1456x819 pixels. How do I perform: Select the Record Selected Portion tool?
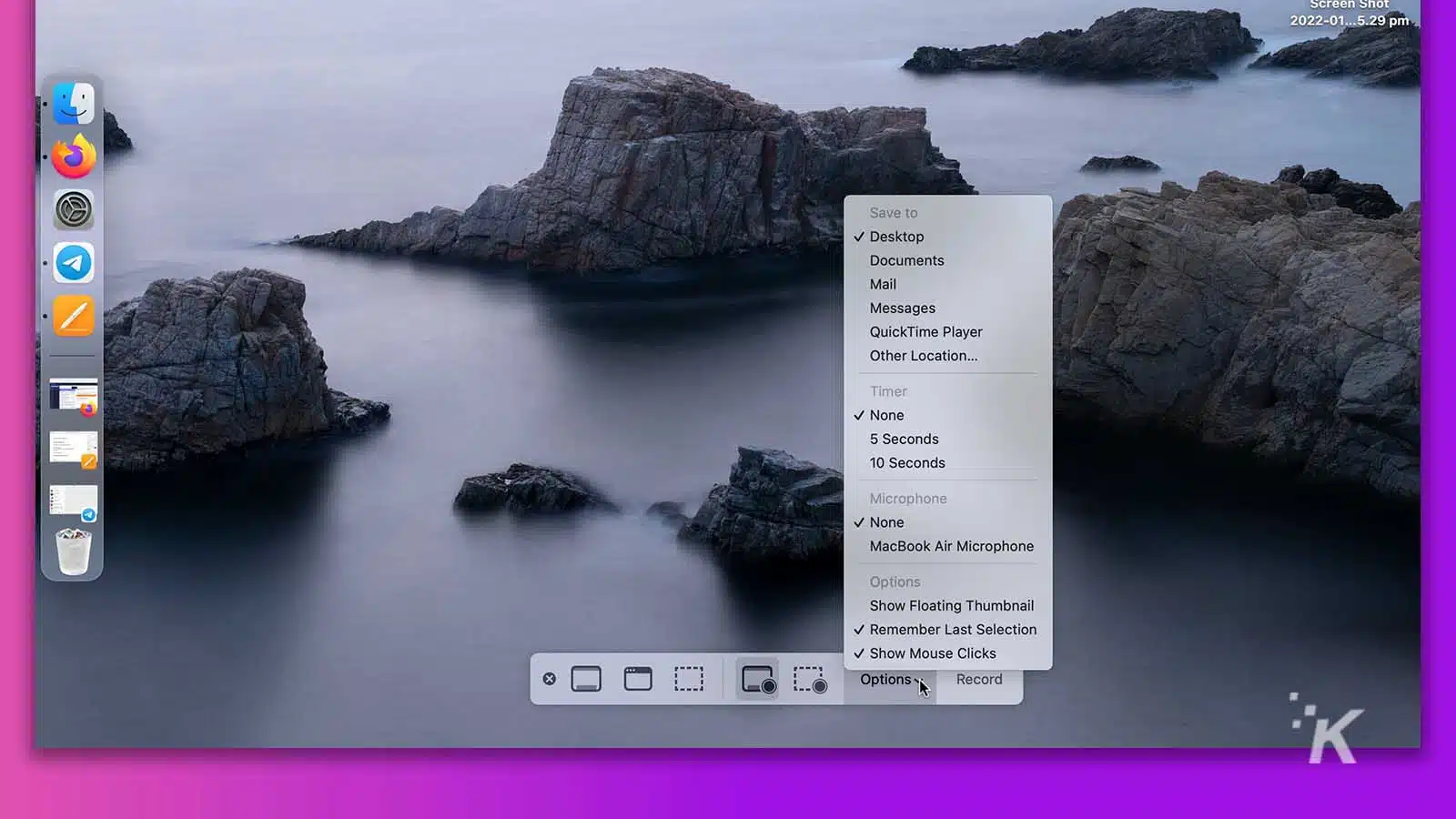click(x=809, y=677)
